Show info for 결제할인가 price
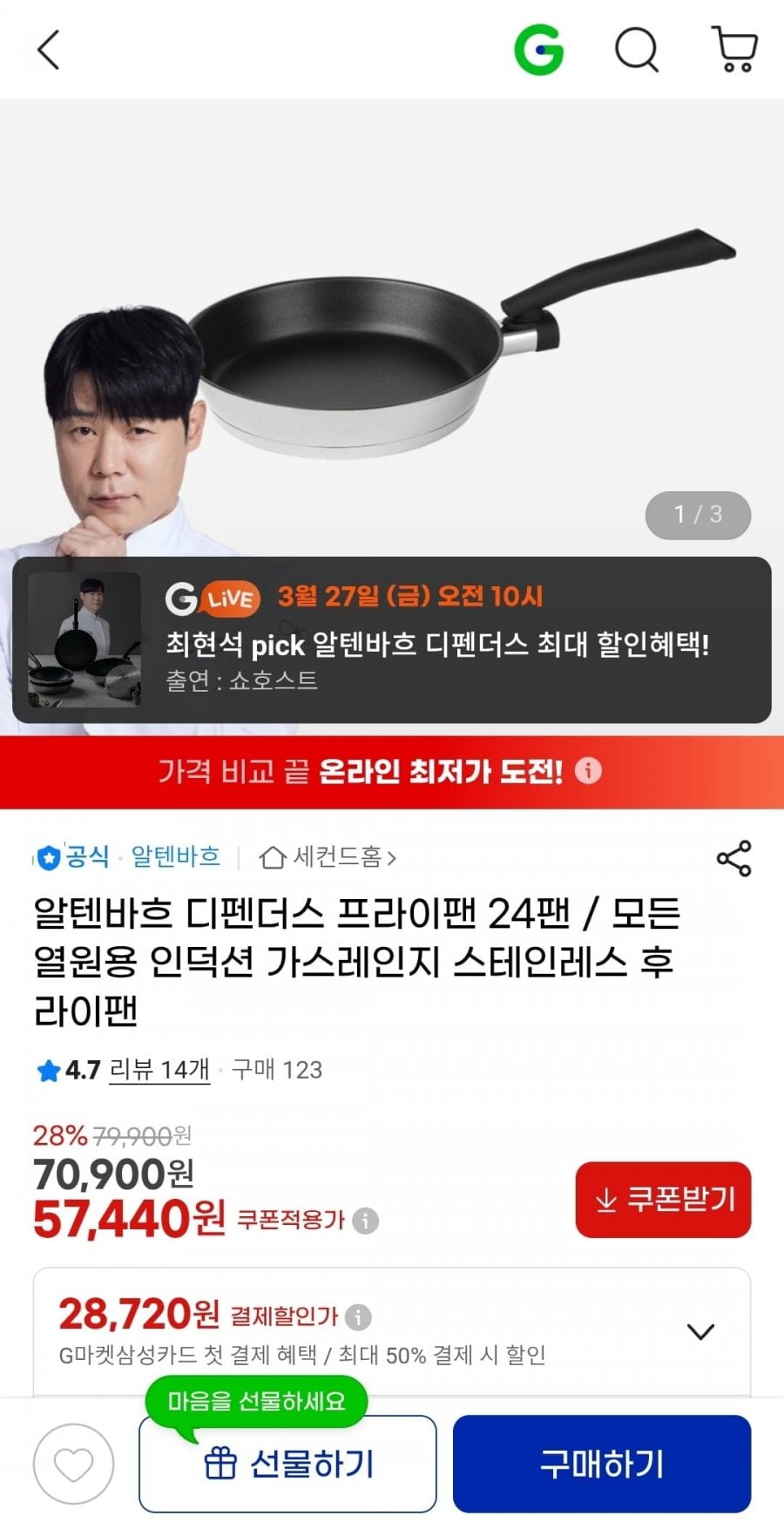 [358, 1316]
